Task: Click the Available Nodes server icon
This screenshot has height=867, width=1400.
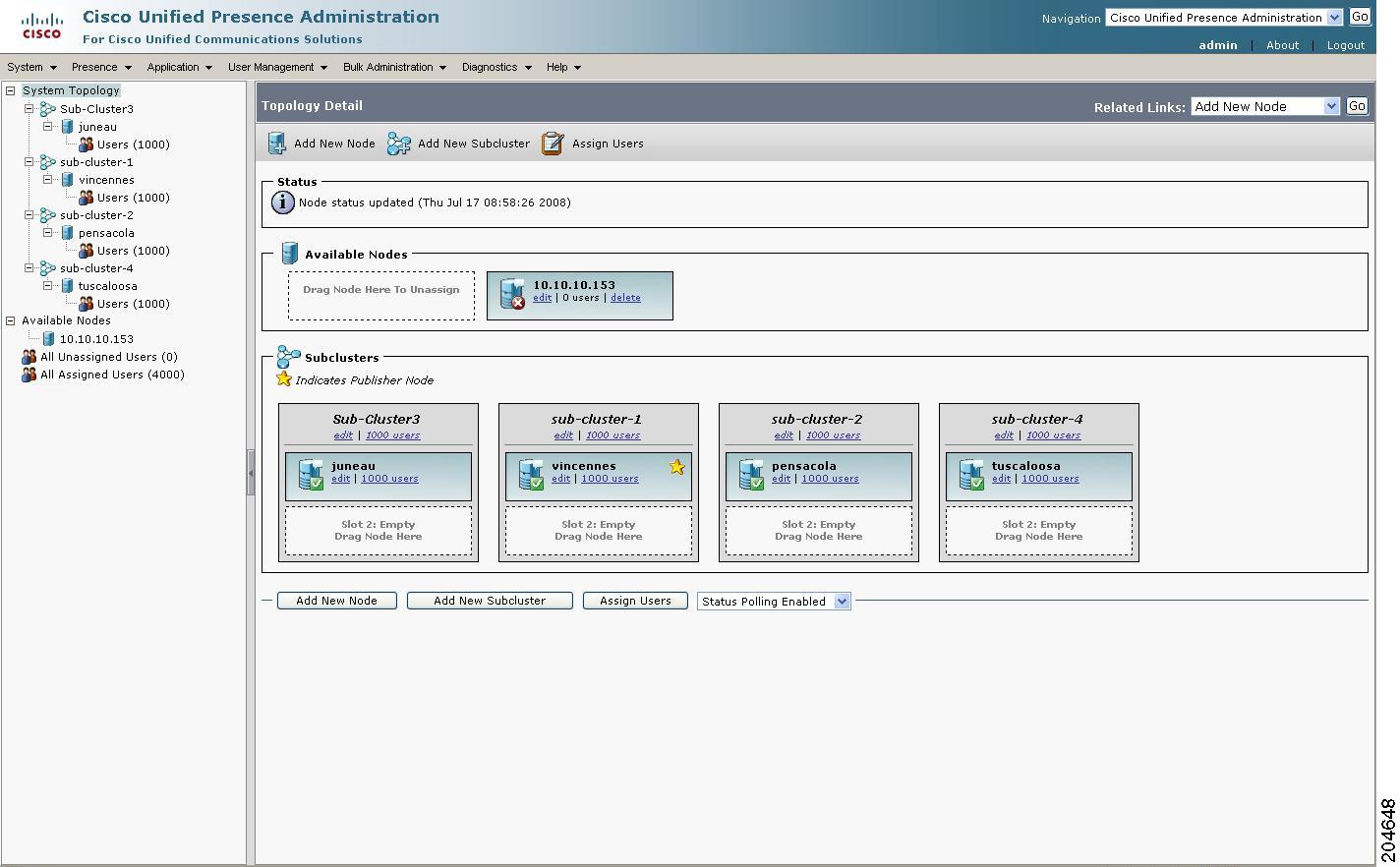Action: [290, 254]
